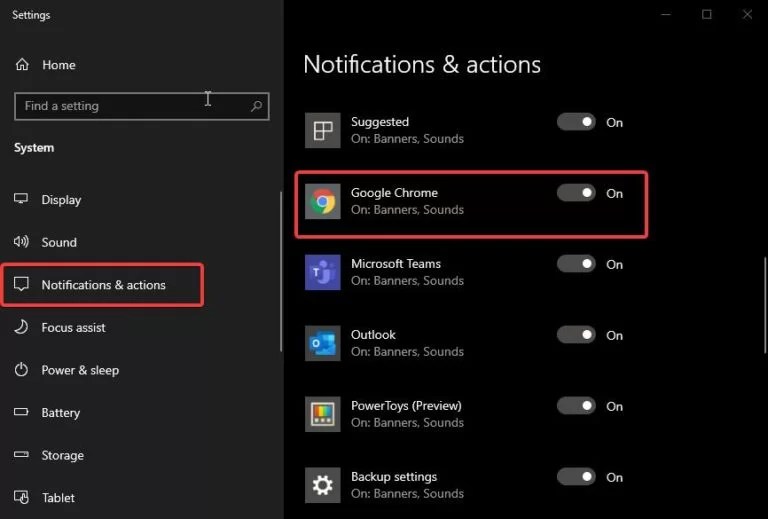Click the Battery icon in sidebar
This screenshot has height=519, width=768.
coord(21,412)
